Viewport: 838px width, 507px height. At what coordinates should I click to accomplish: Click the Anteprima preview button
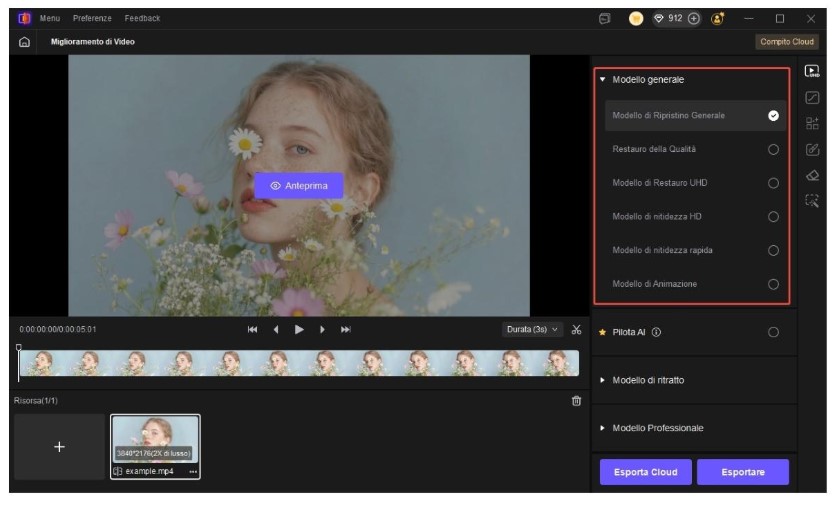pyautogui.click(x=299, y=186)
